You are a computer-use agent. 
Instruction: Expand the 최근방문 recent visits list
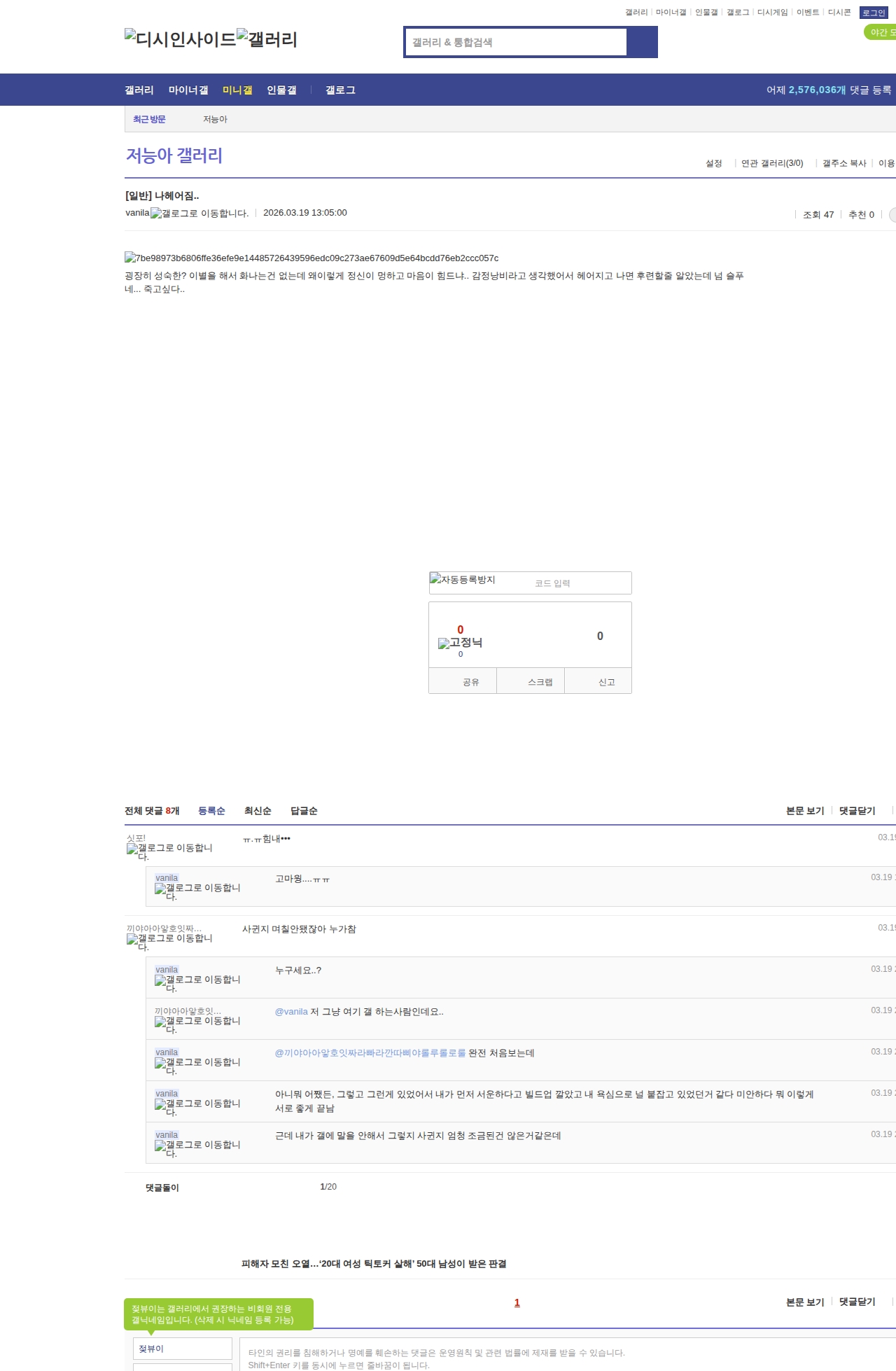149,120
